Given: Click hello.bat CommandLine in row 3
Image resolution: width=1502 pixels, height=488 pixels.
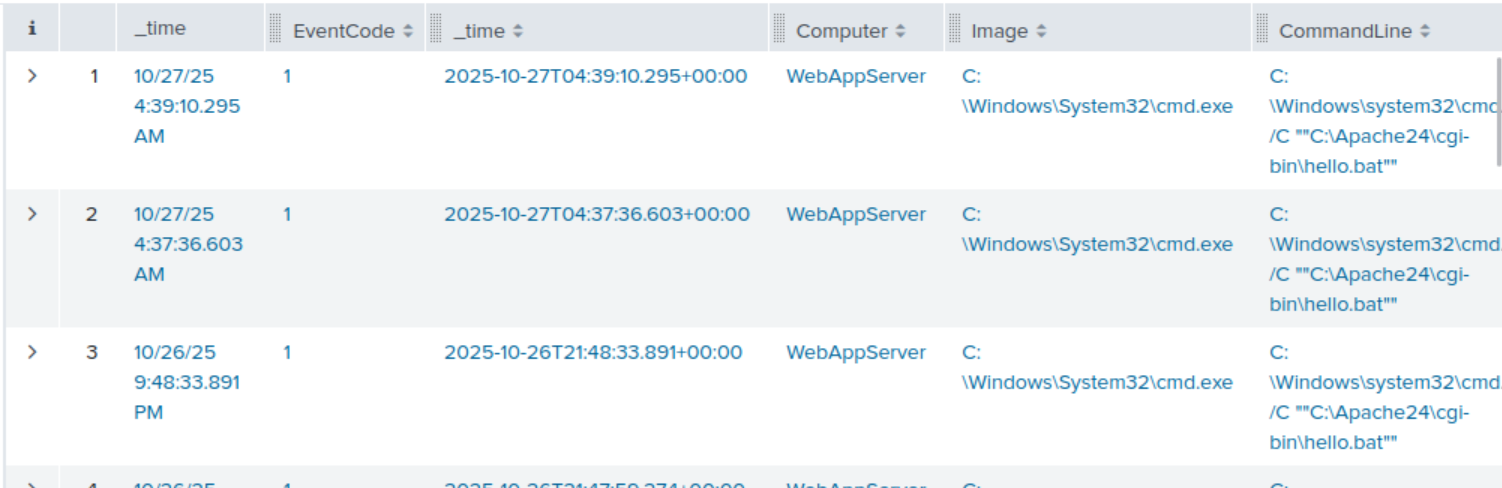Looking at the screenshot, I should 1384,397.
